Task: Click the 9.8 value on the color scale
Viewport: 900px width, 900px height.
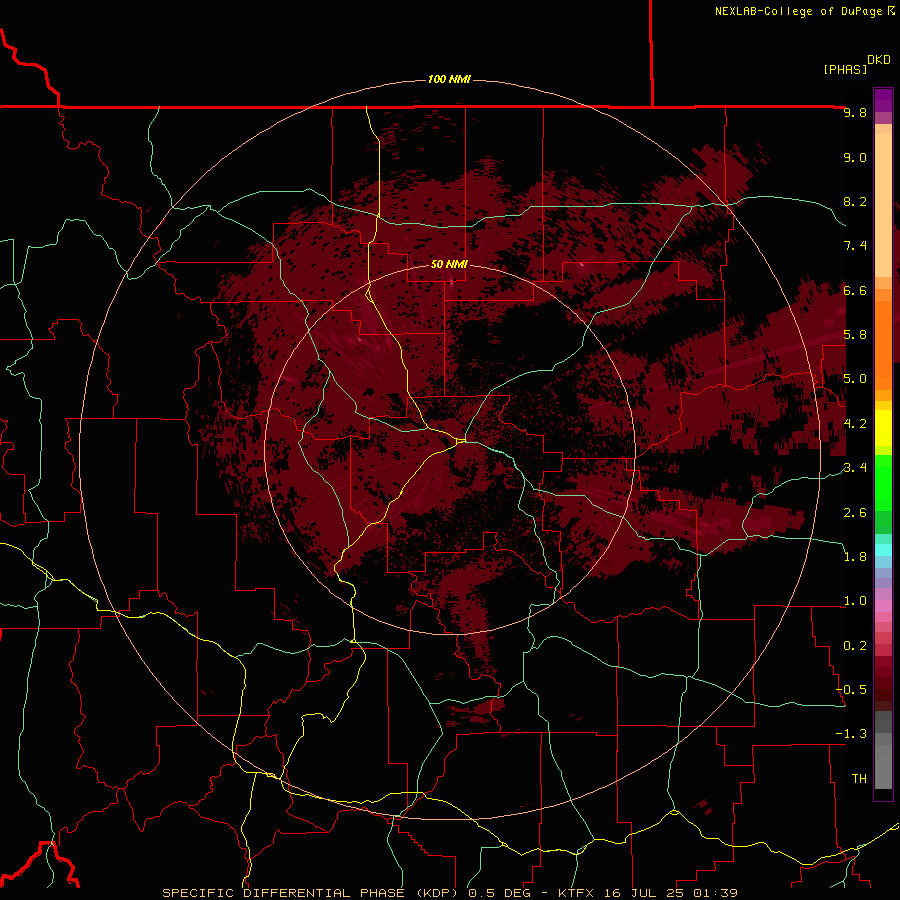Action: (x=855, y=112)
